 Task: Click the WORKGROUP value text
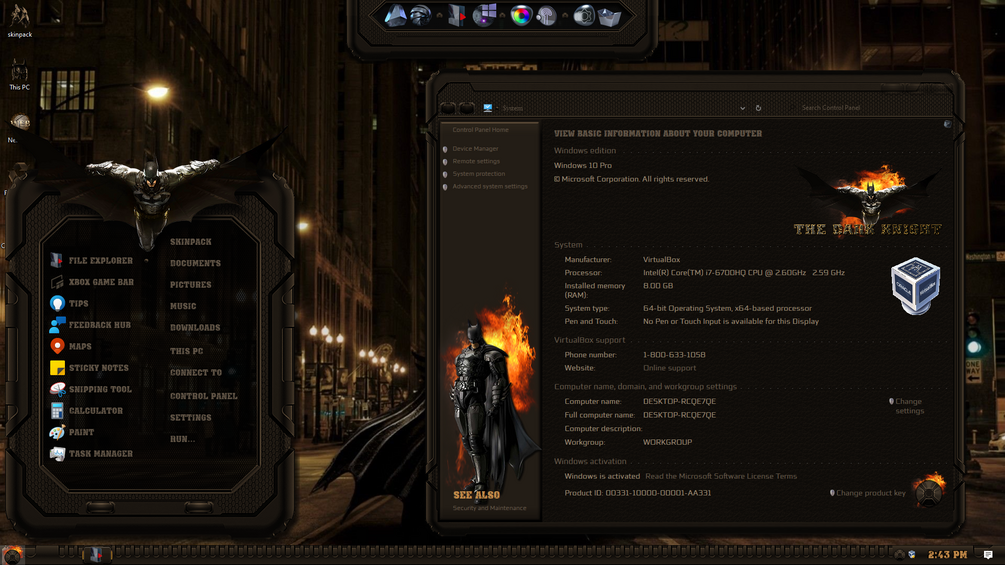[667, 442]
